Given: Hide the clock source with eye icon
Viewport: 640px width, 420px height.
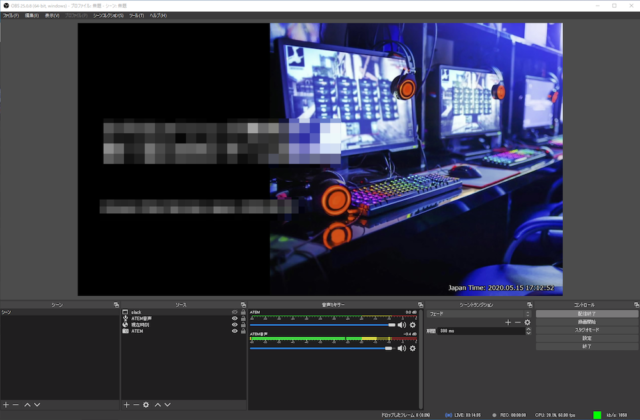Looking at the screenshot, I should click(x=235, y=312).
